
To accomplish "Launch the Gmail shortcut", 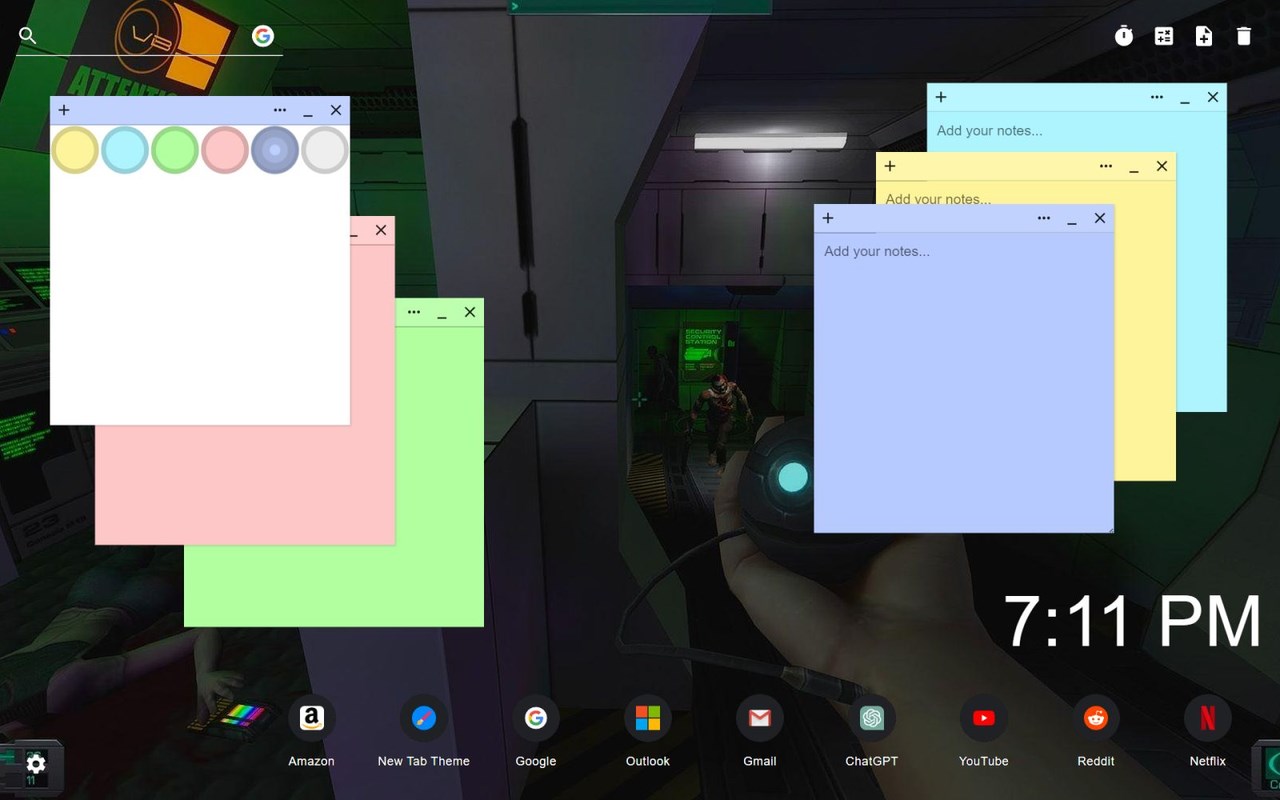I will pyautogui.click(x=760, y=732).
